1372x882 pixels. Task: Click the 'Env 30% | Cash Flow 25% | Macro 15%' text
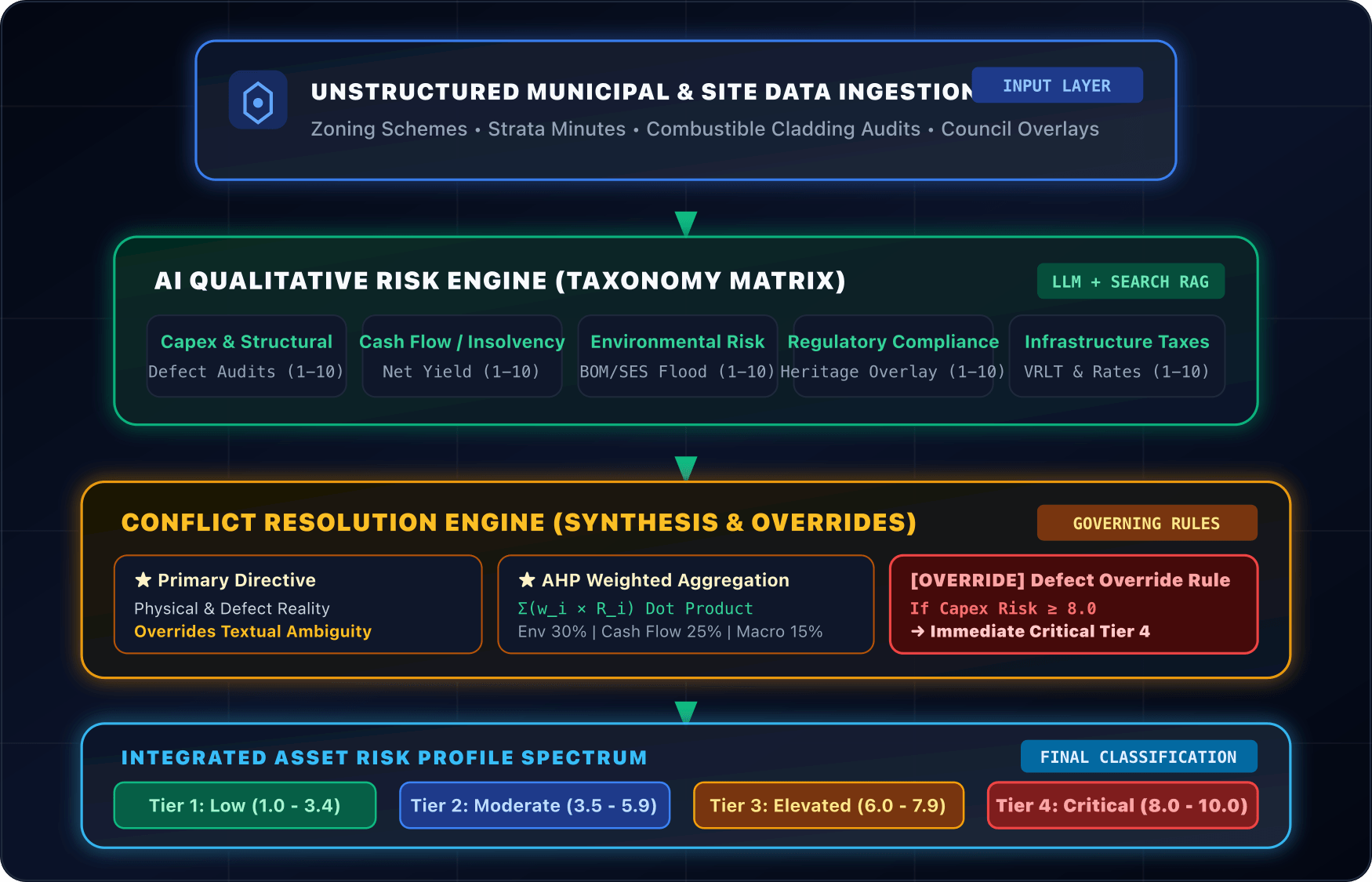670,632
